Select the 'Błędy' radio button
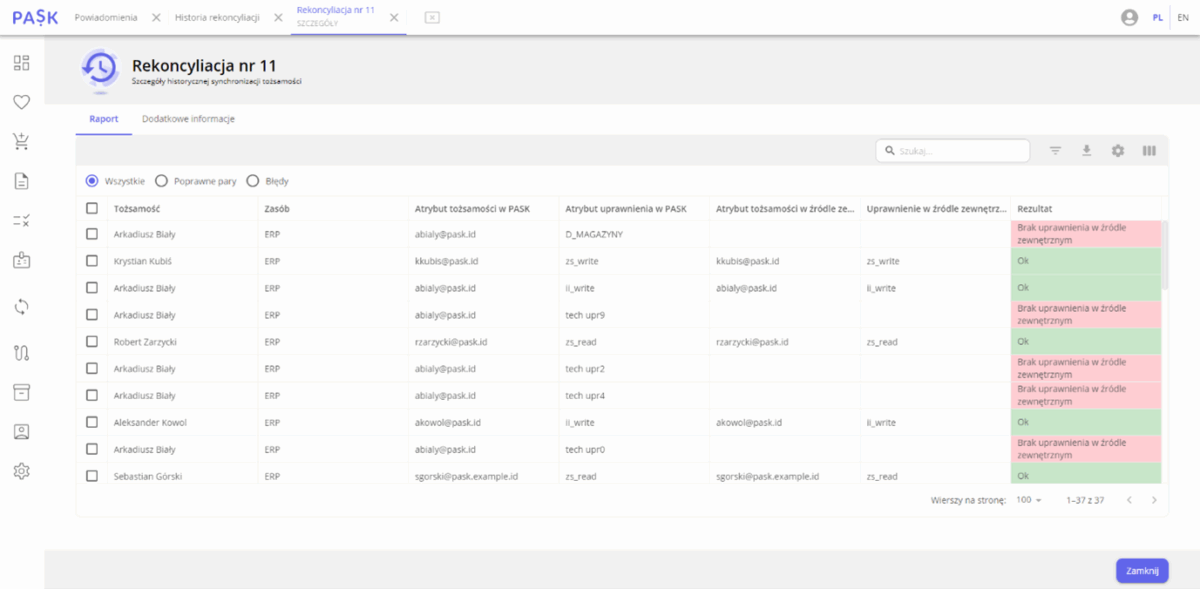The width and height of the screenshot is (1200, 589). pyautogui.click(x=253, y=181)
